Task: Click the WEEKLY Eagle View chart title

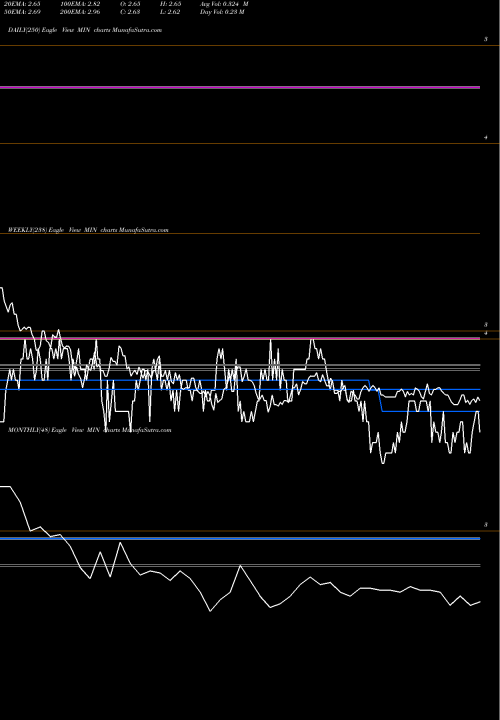Action: [88, 230]
